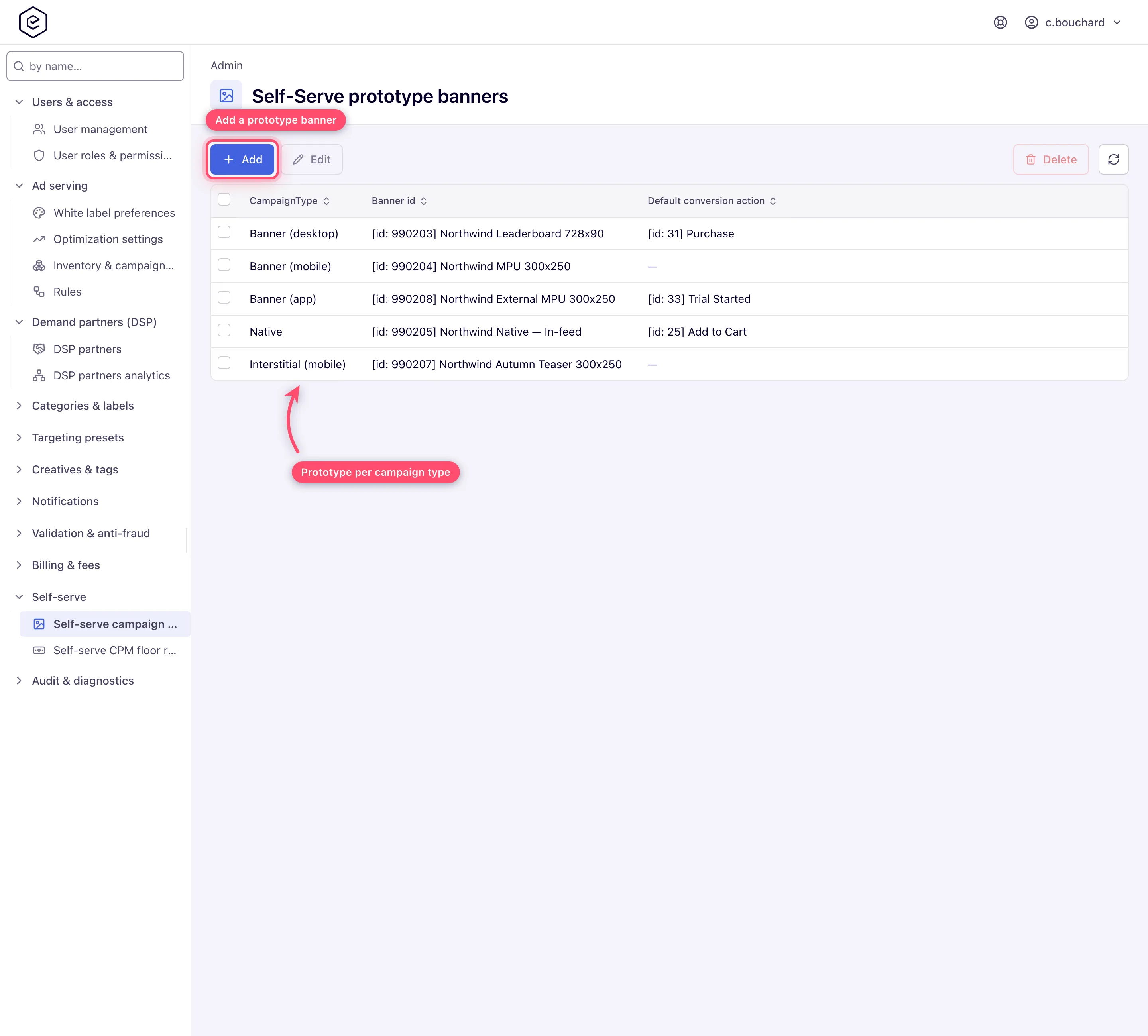Check the Banner (app) row checkbox

coord(224,297)
